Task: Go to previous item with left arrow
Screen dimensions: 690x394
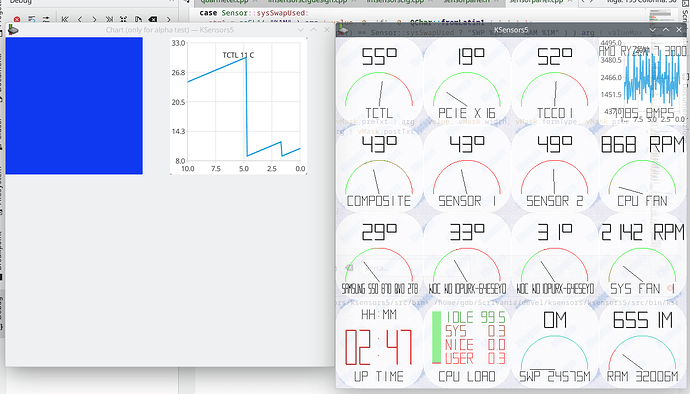Action: 80,19
